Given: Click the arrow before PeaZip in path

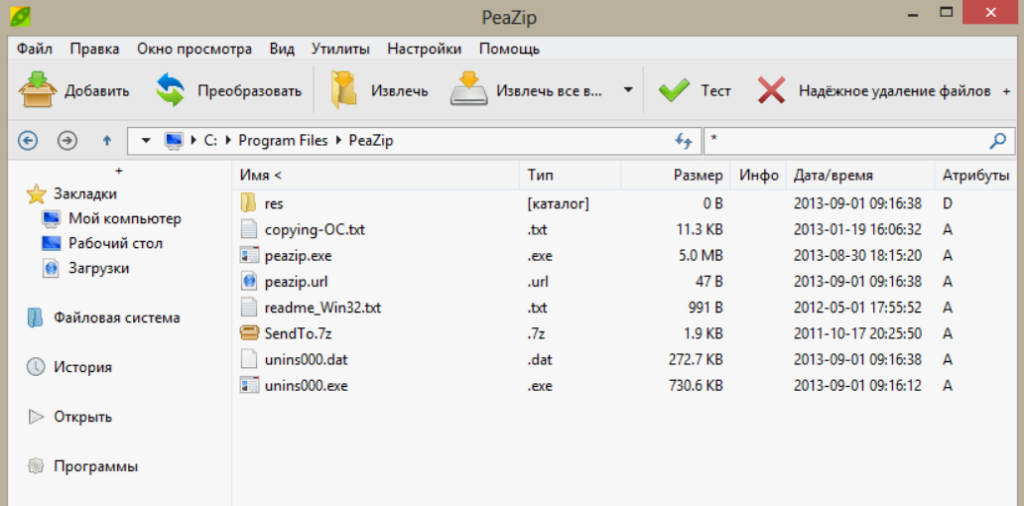Looking at the screenshot, I should (x=340, y=140).
